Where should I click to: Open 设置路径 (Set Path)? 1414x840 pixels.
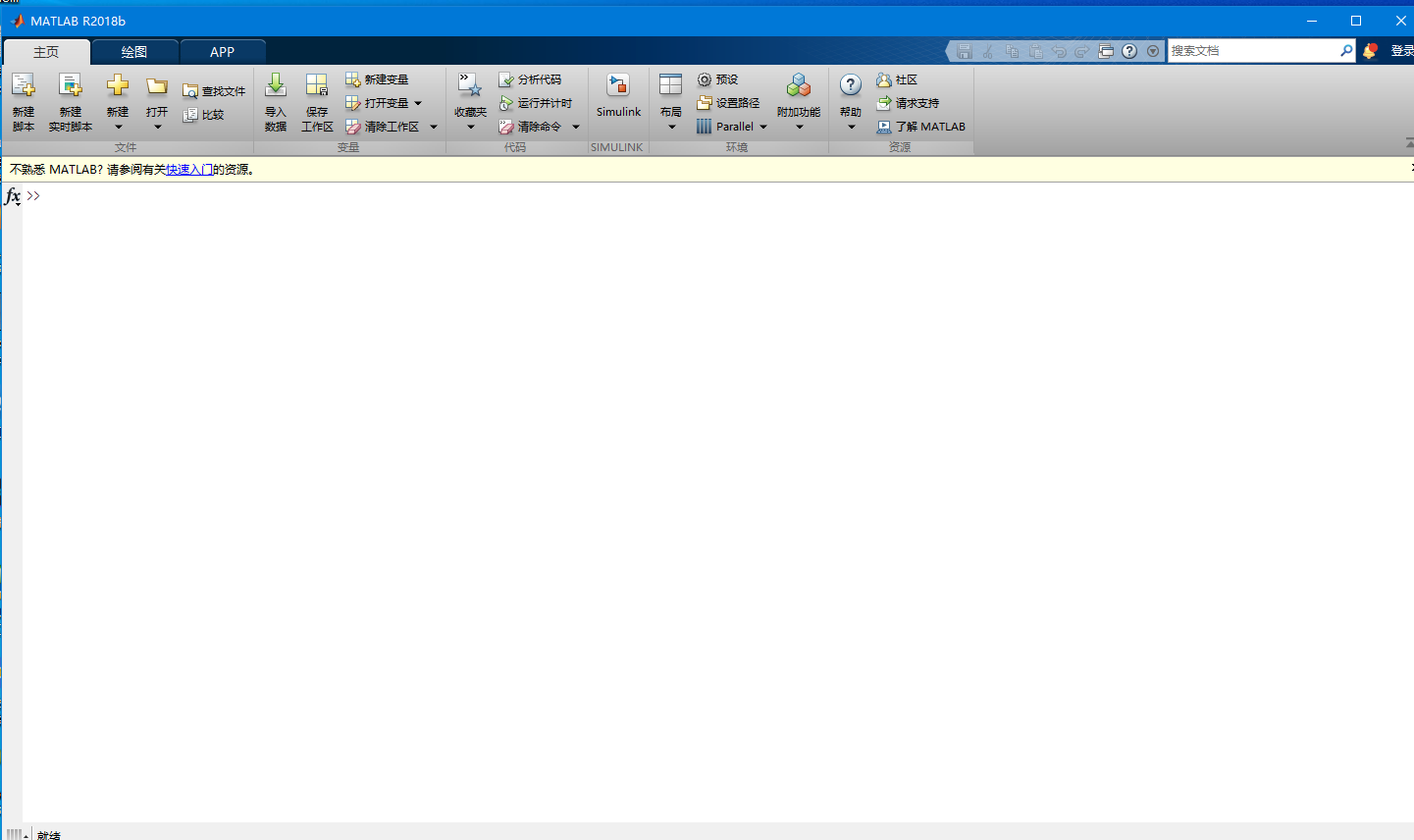728,103
